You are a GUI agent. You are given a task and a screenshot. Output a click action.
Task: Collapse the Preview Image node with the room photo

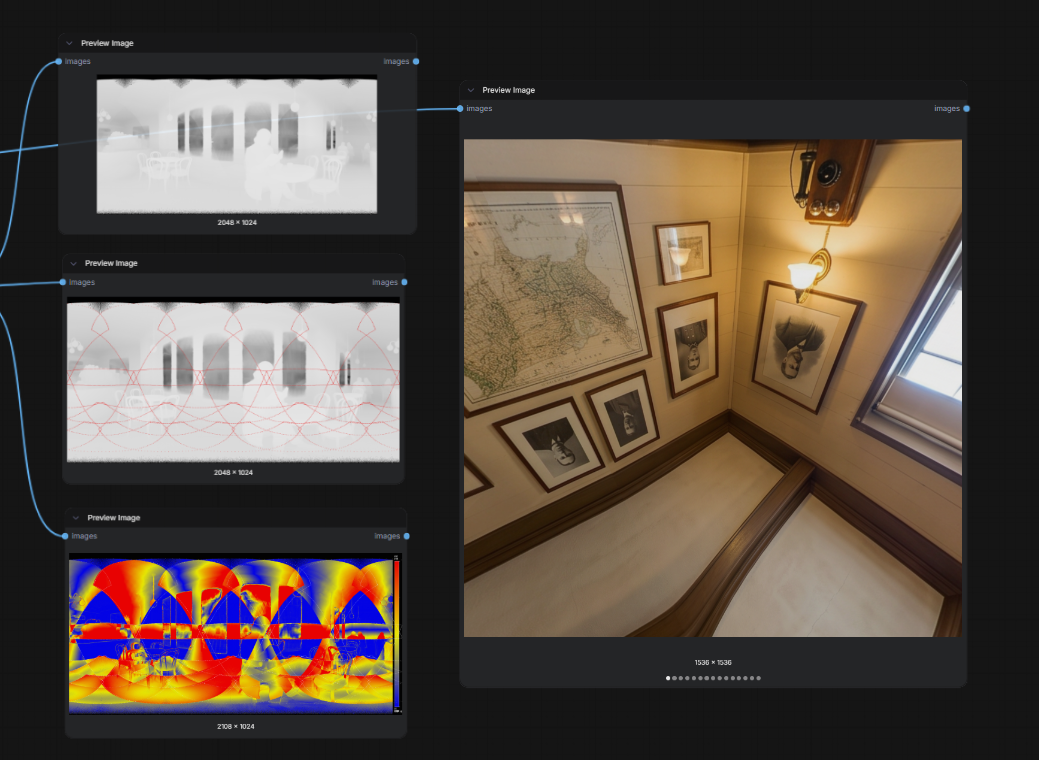[x=470, y=90]
